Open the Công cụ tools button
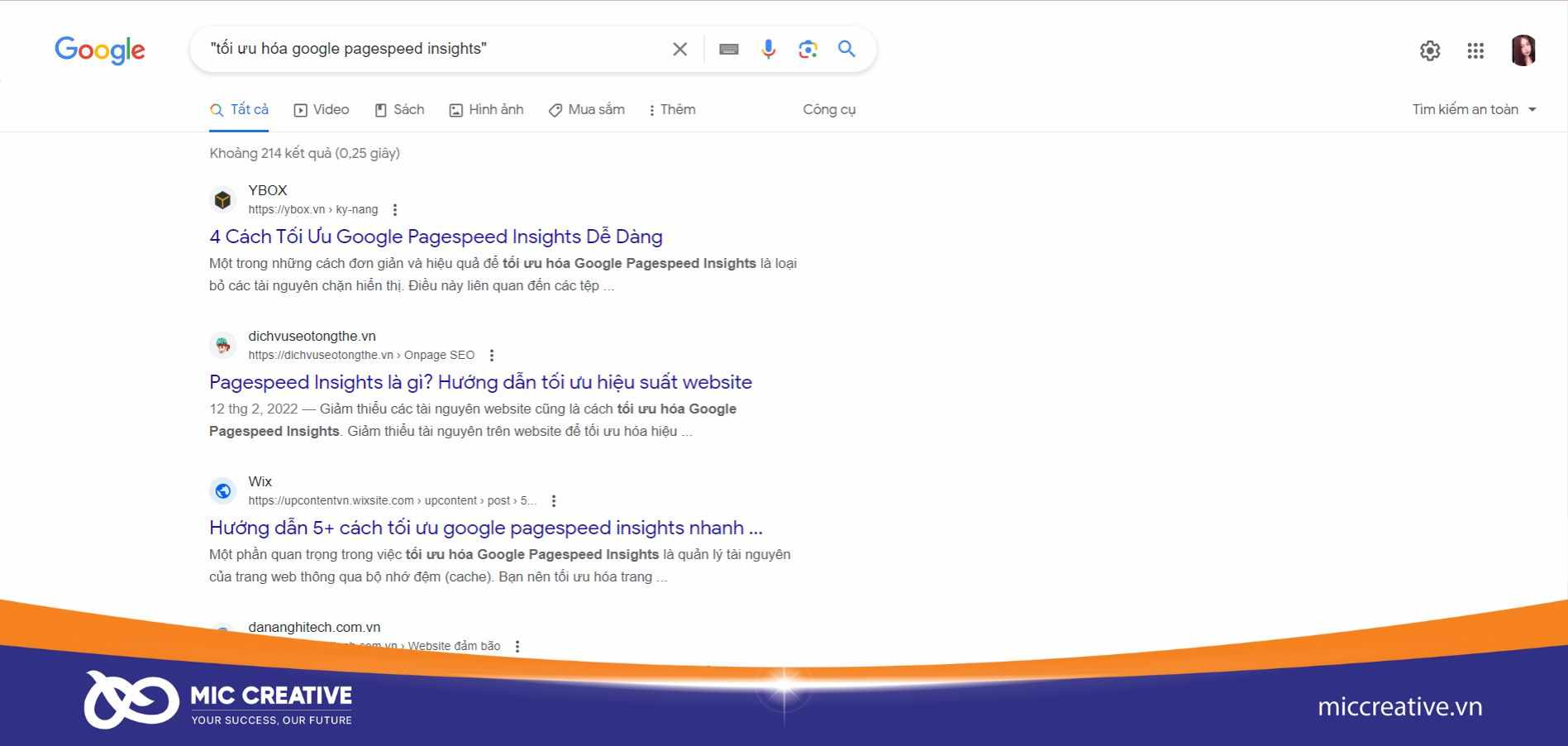 click(829, 109)
